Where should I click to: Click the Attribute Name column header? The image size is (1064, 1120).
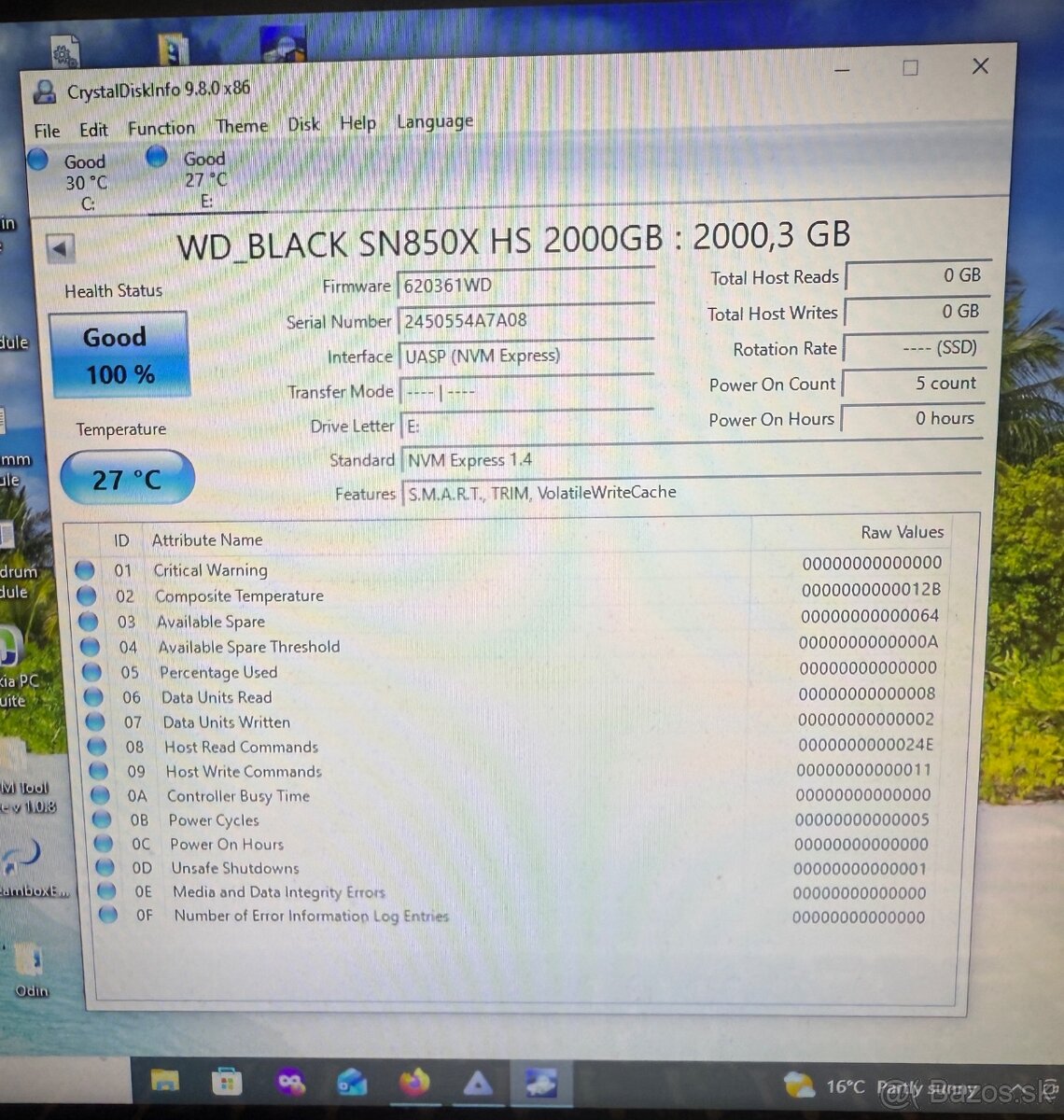207,539
